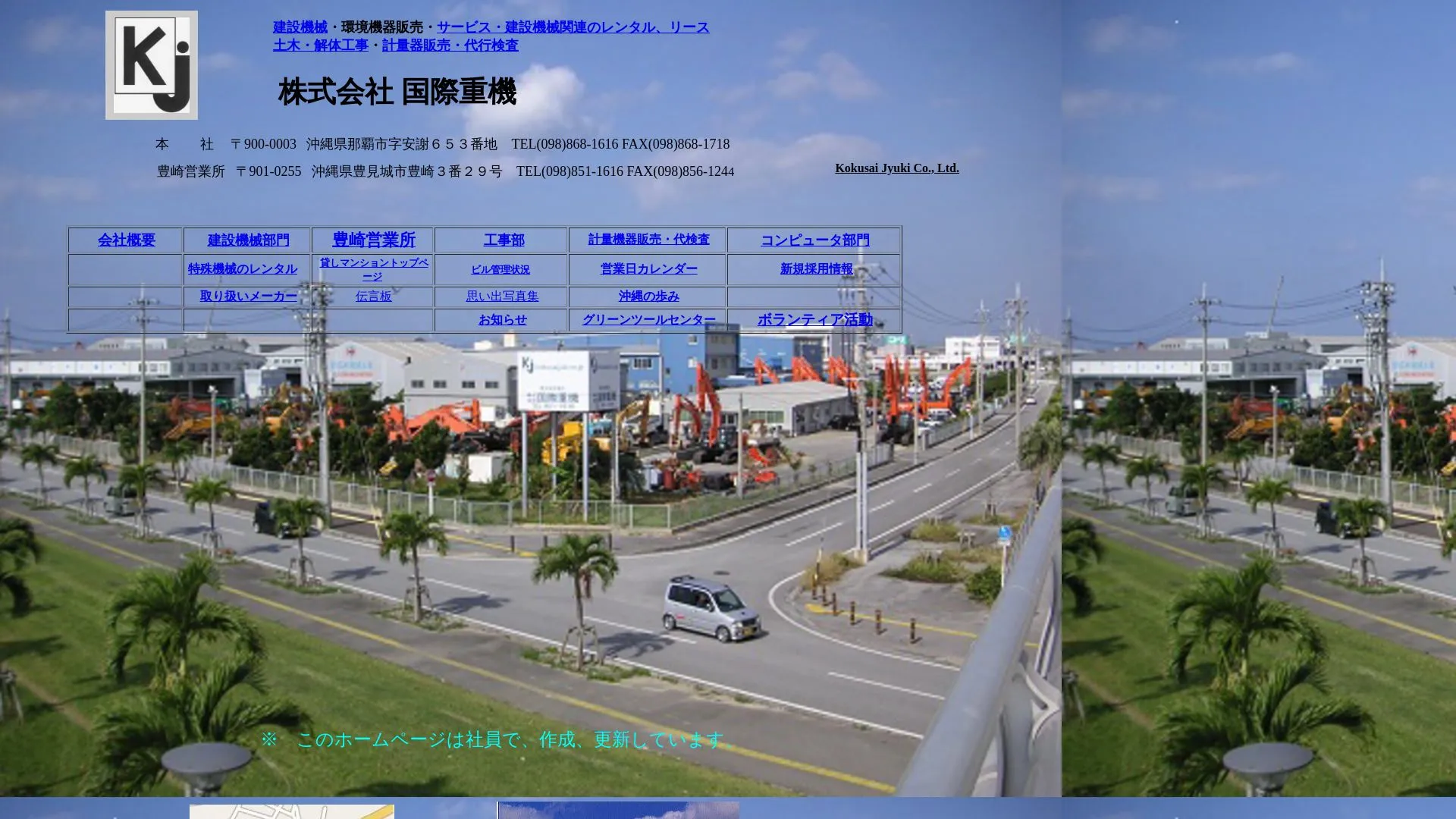Image resolution: width=1456 pixels, height=819 pixels.
Task: Go to 豊崎営業所 page
Action: tap(374, 240)
